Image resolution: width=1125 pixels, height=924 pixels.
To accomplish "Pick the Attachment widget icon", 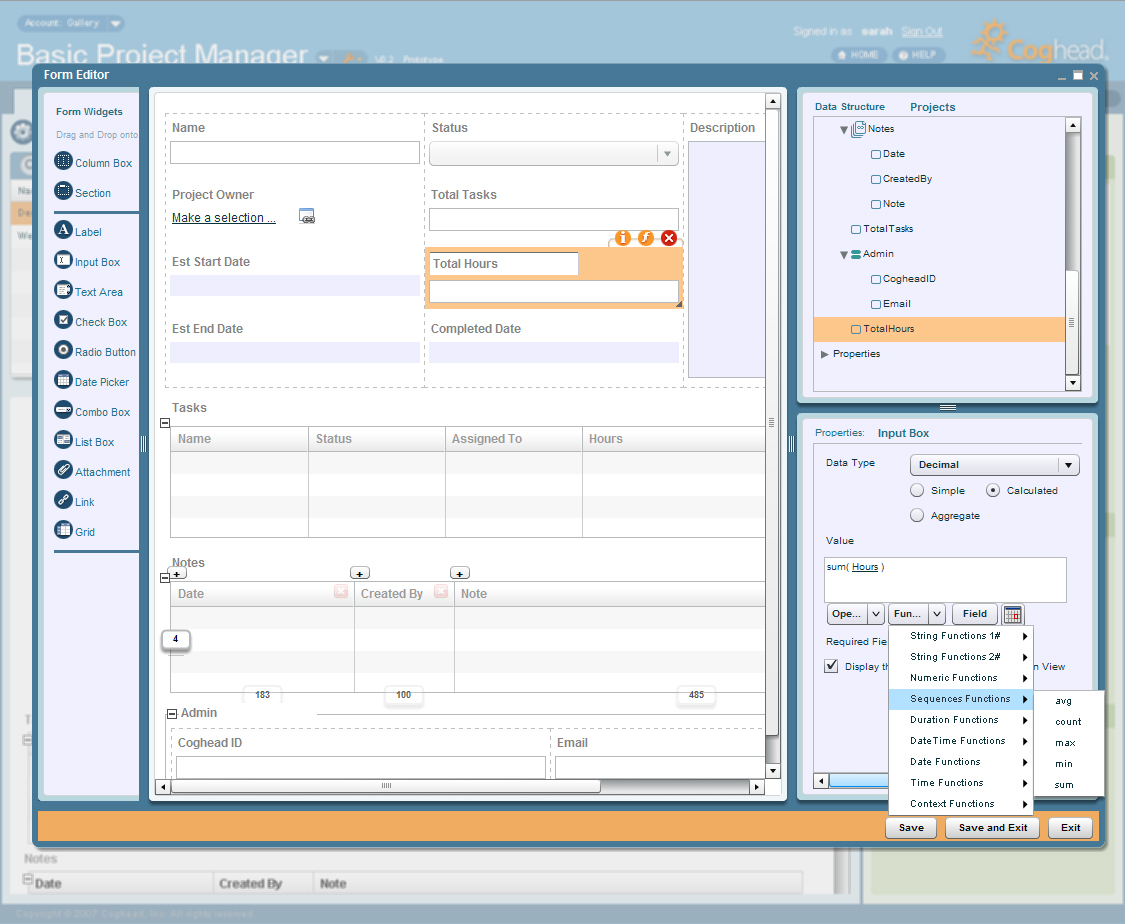I will point(64,471).
